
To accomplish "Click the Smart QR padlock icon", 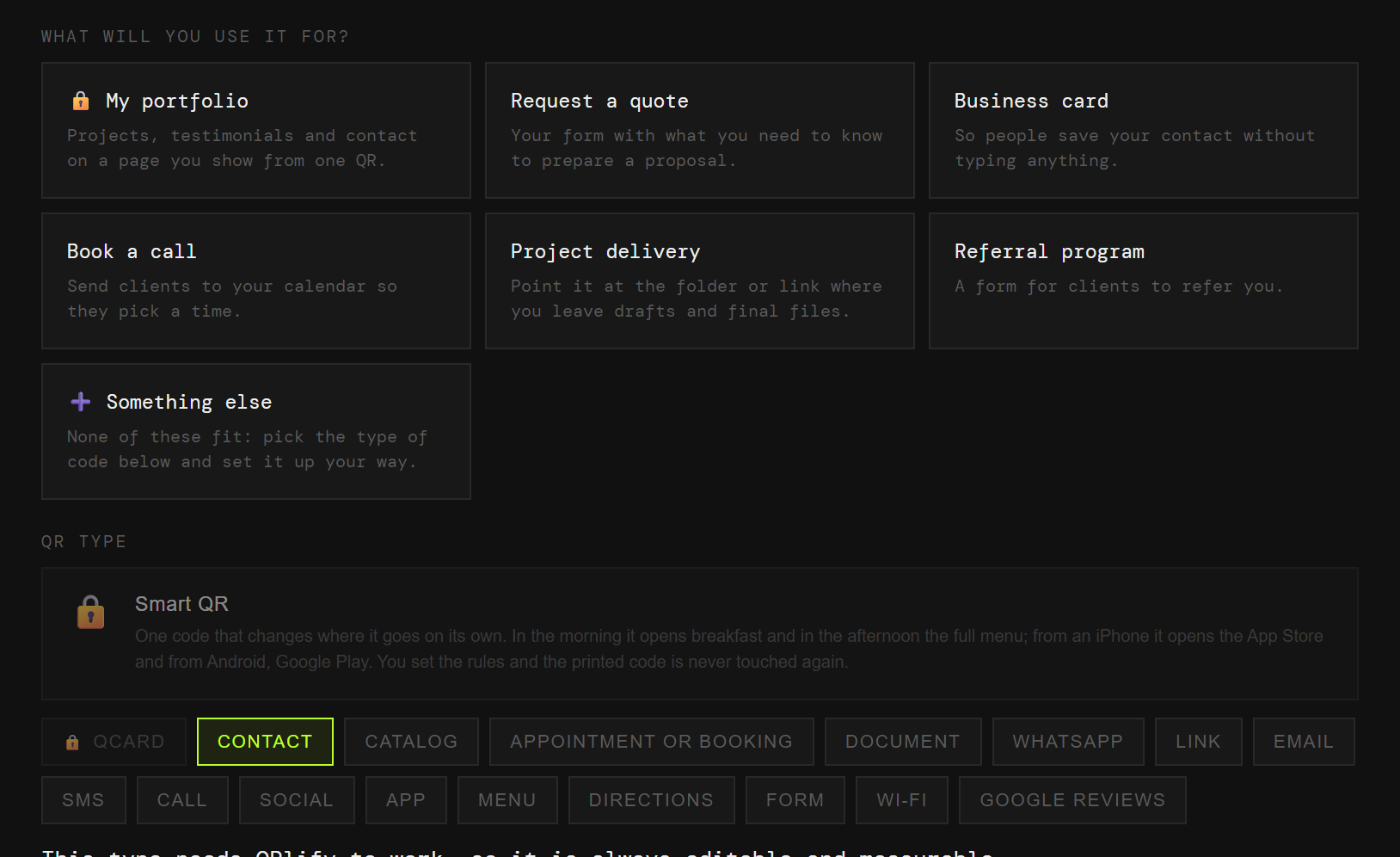I will pos(90,612).
